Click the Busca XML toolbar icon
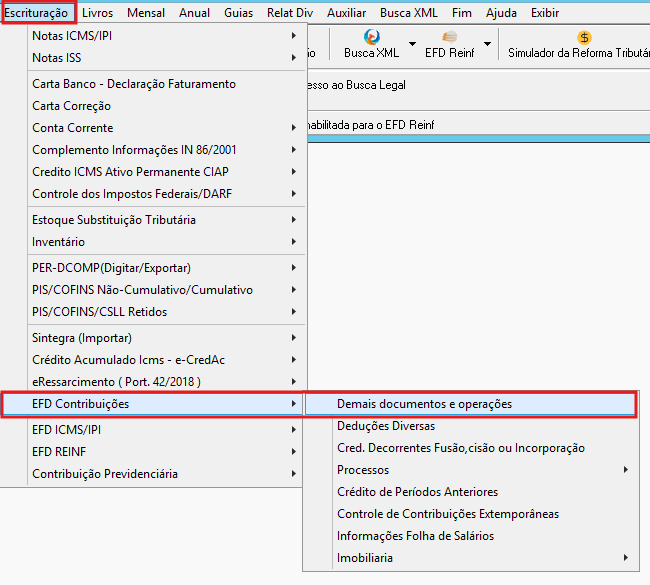The image size is (650, 585). 371,37
